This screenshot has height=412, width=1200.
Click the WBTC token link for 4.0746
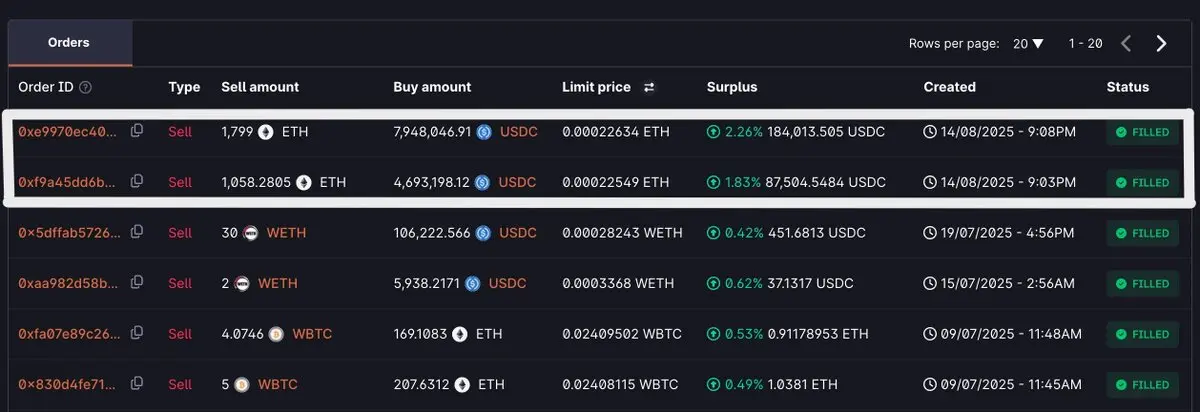310,334
